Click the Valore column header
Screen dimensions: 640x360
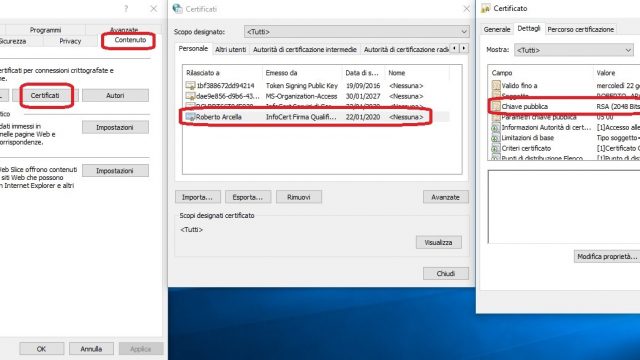(x=616, y=73)
